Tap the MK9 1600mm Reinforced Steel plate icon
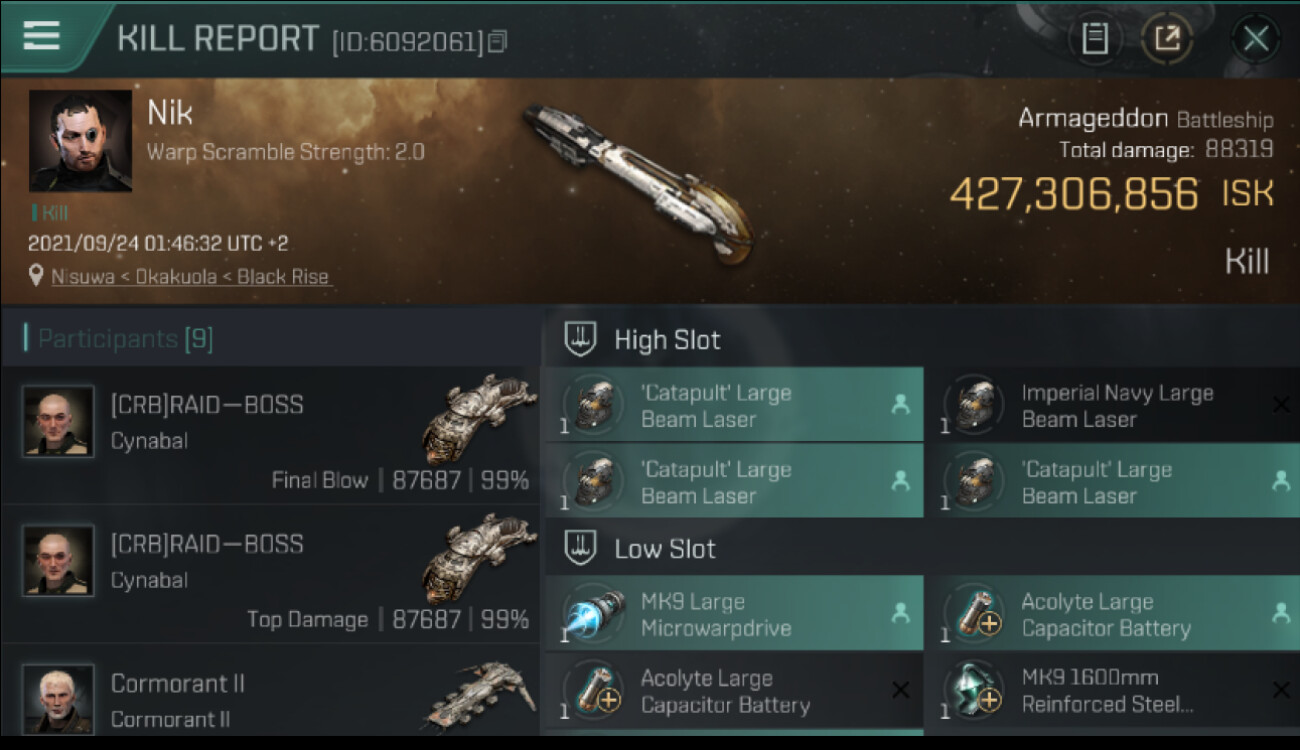Viewport: 1300px width, 750px height. coord(974,690)
